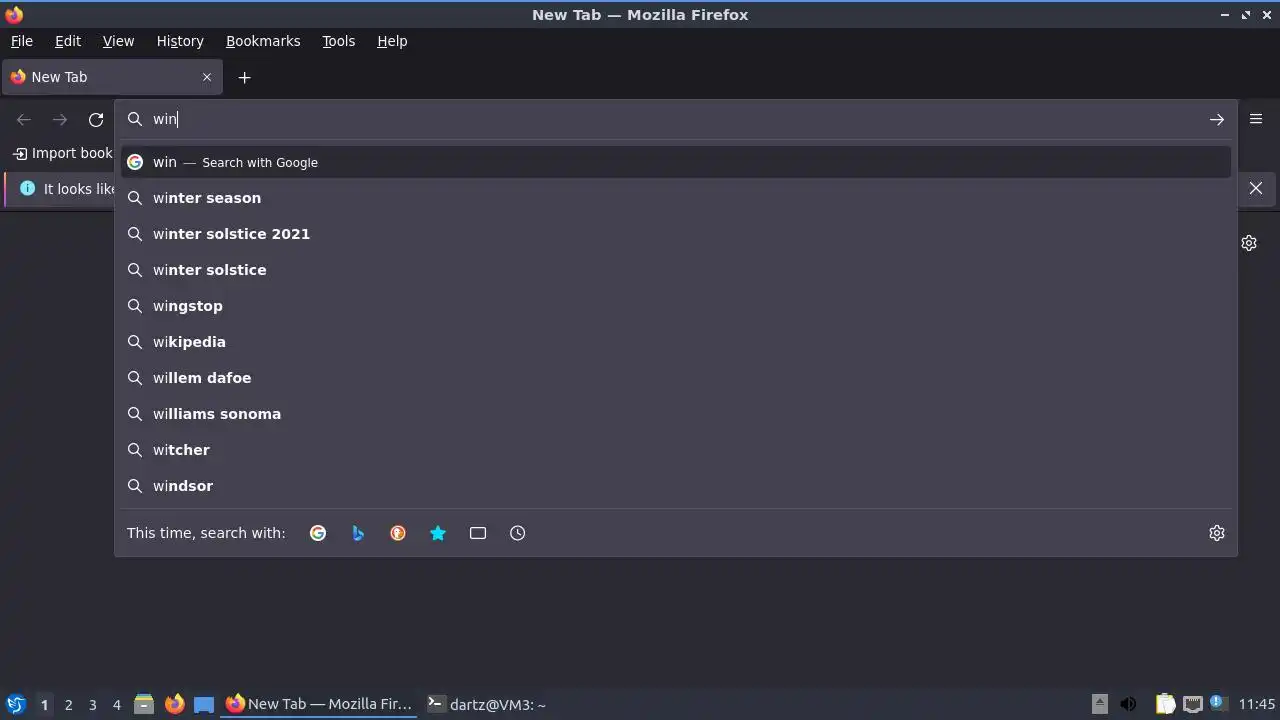This screenshot has height=720, width=1280.
Task: Dismiss the notification bar with X
Action: pyautogui.click(x=1256, y=188)
